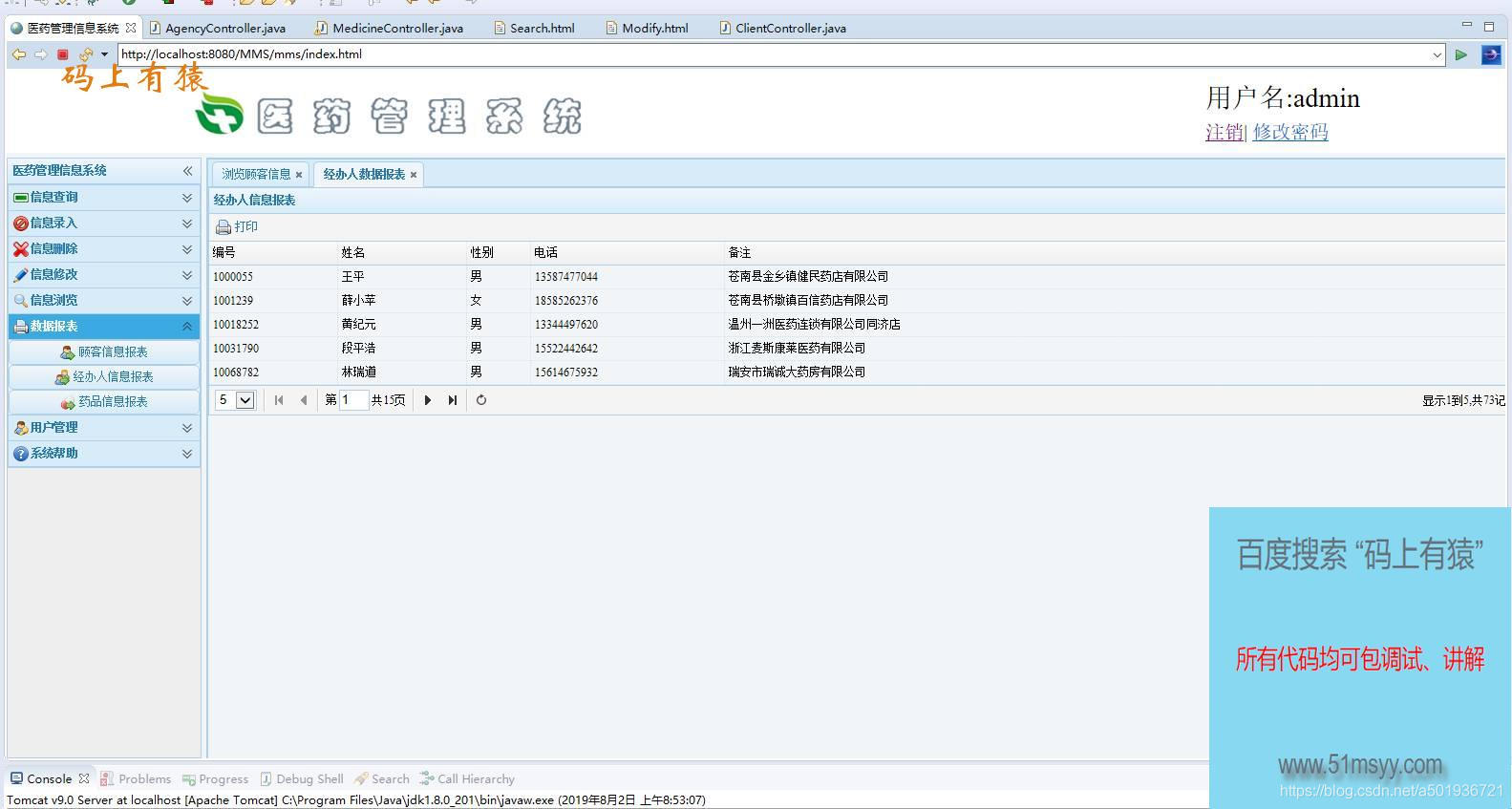Click the browser refresh icon
The image size is (1512, 809).
click(x=85, y=54)
